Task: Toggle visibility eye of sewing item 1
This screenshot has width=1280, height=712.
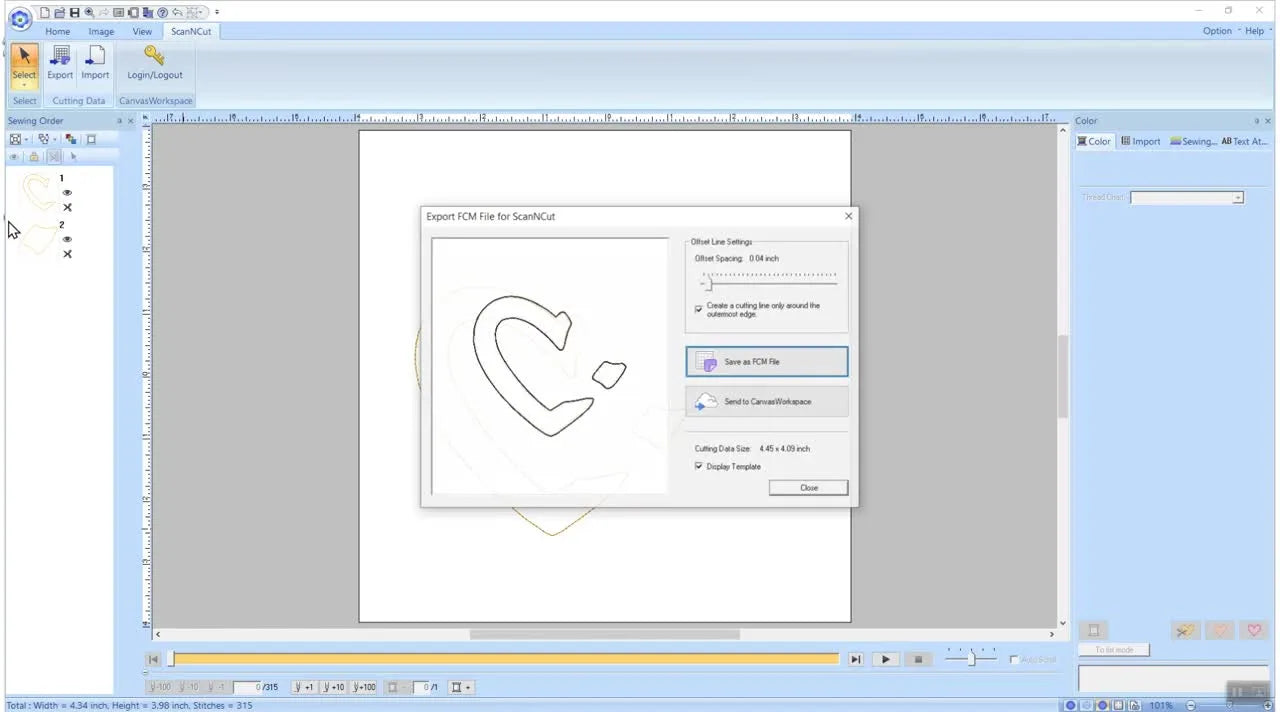Action: tap(67, 193)
